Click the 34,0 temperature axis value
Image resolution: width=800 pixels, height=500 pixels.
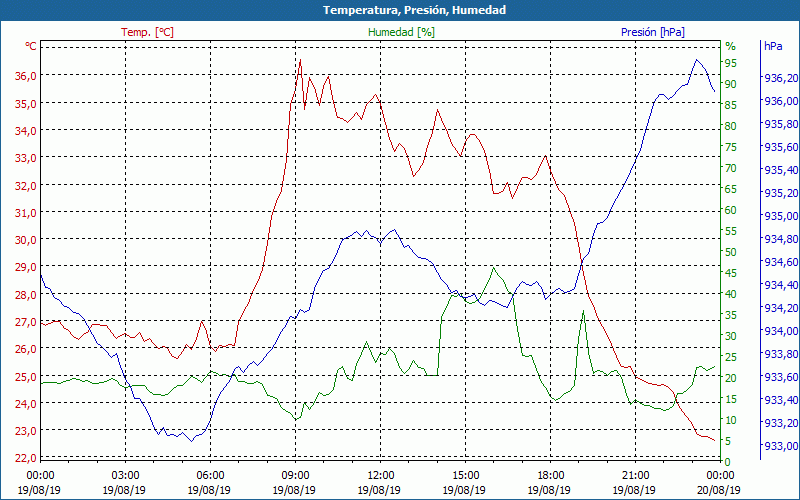25,130
